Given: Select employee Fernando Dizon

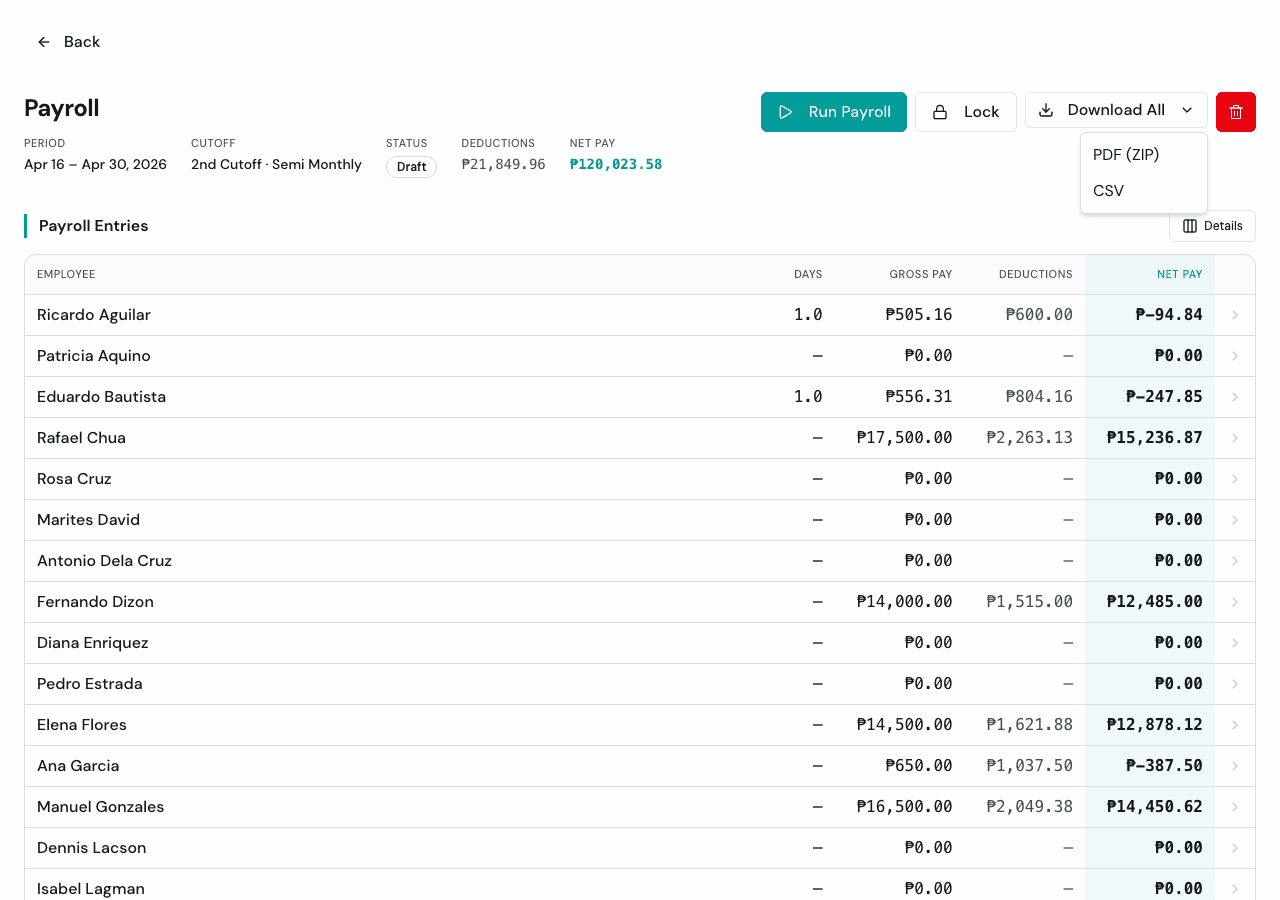Looking at the screenshot, I should pyautogui.click(x=95, y=602).
